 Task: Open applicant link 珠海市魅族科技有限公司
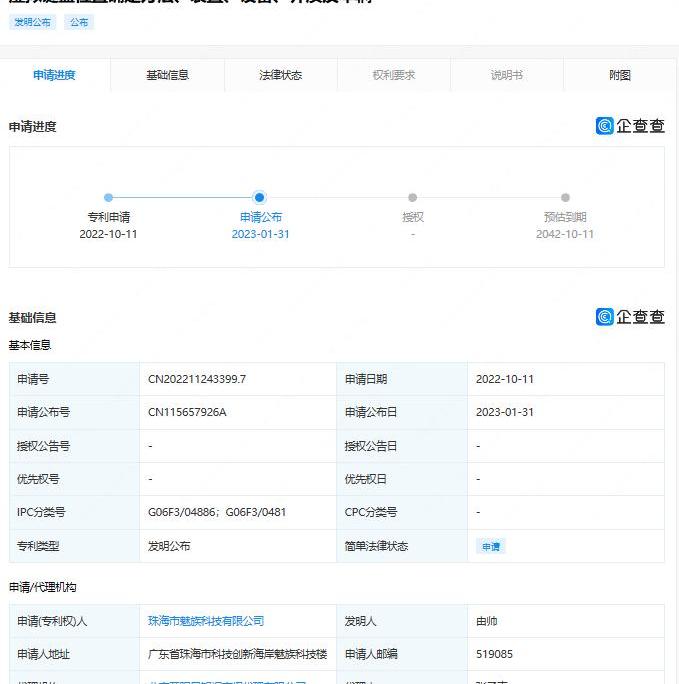[206, 621]
